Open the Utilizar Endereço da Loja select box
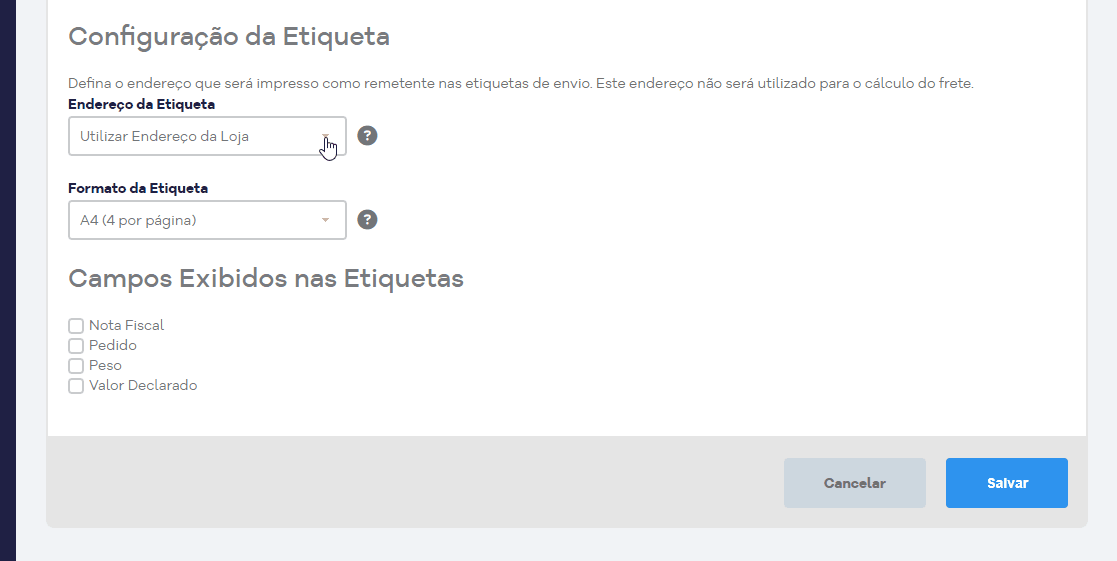The width and height of the screenshot is (1117, 561). pyautogui.click(x=207, y=136)
